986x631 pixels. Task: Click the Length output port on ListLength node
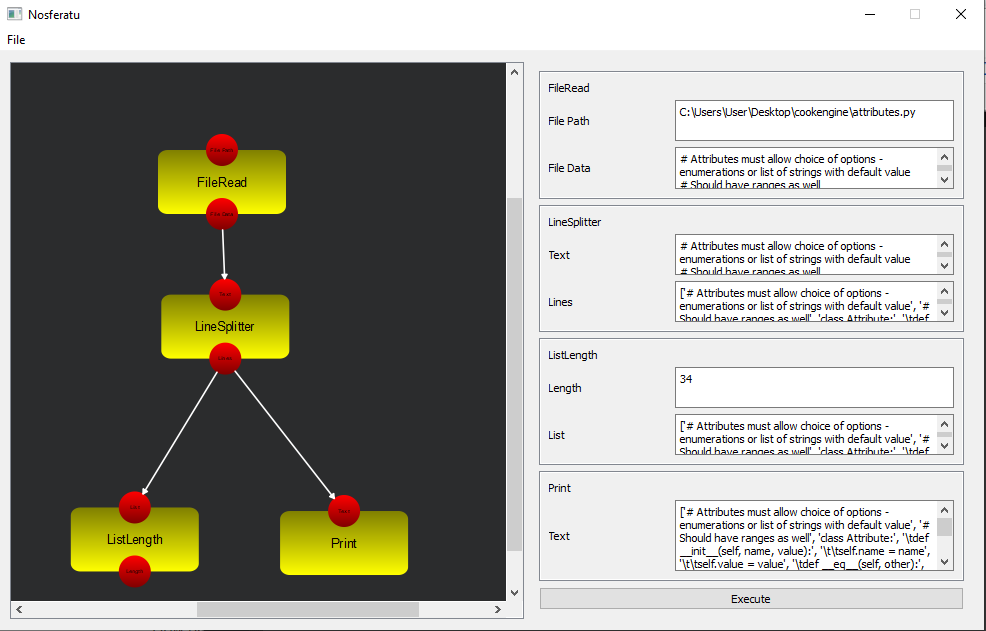(x=135, y=571)
